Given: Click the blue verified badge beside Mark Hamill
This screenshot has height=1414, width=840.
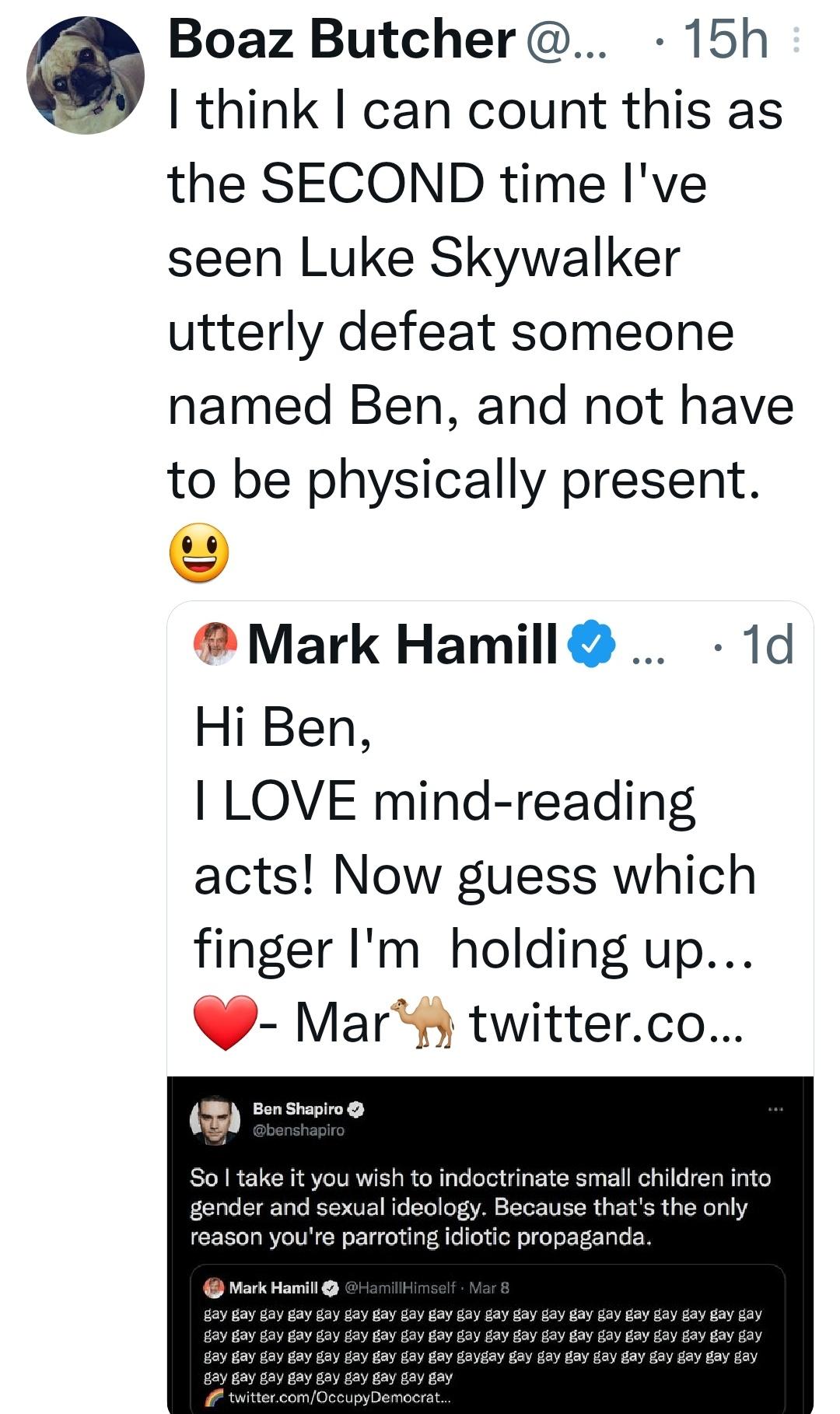Looking at the screenshot, I should 592,644.
